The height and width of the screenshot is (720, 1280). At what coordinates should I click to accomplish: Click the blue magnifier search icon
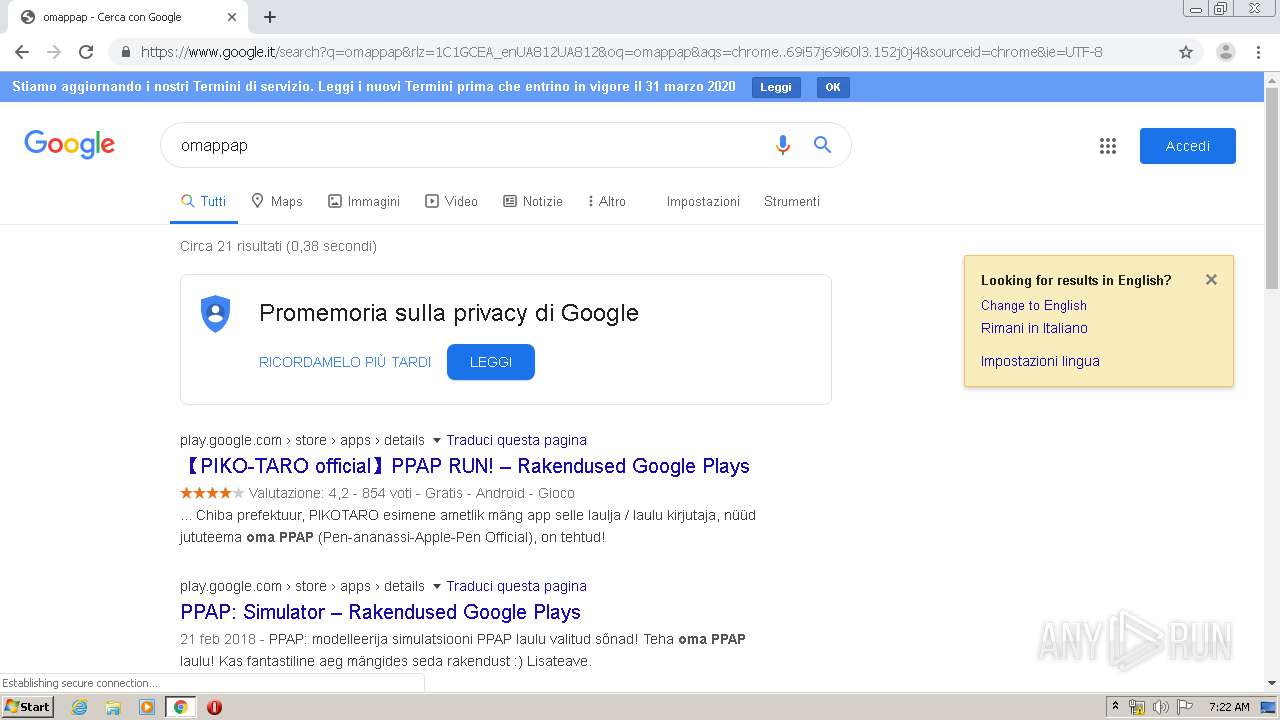(x=822, y=145)
